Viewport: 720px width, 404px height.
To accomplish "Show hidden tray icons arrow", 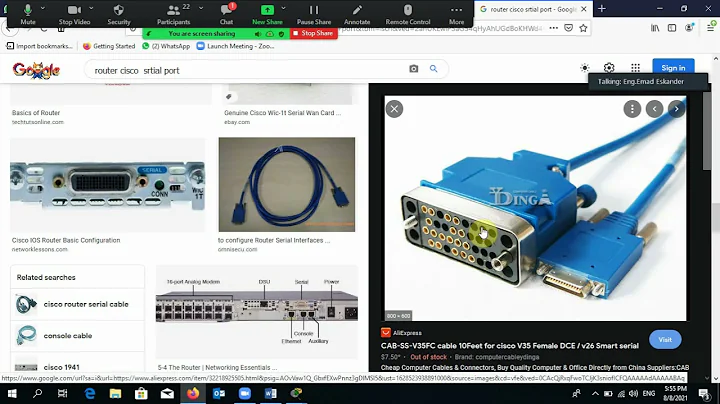I will tap(595, 393).
